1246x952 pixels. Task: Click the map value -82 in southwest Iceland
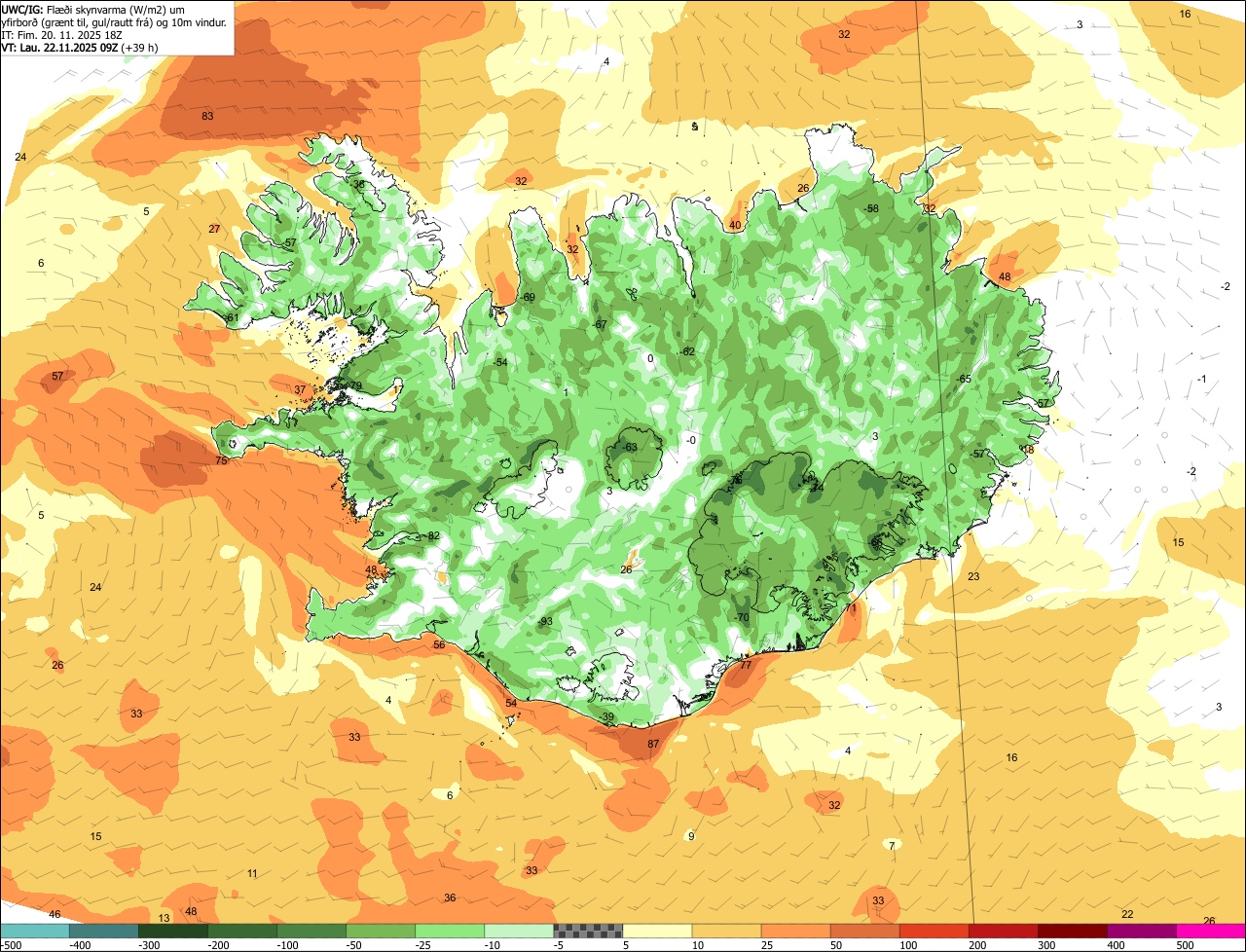click(x=432, y=536)
